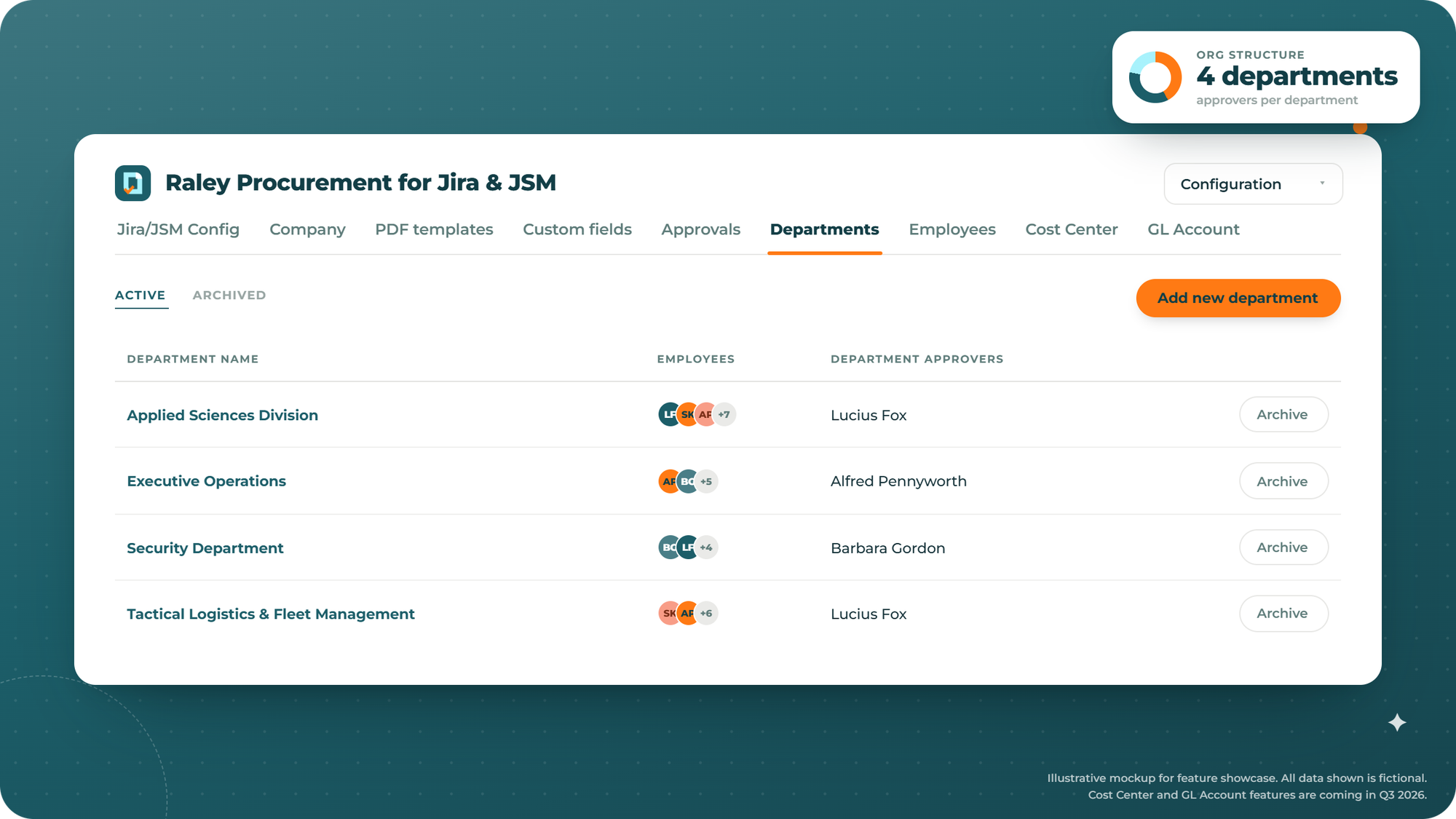Click the Raley Procurement app logo

pyautogui.click(x=132, y=183)
